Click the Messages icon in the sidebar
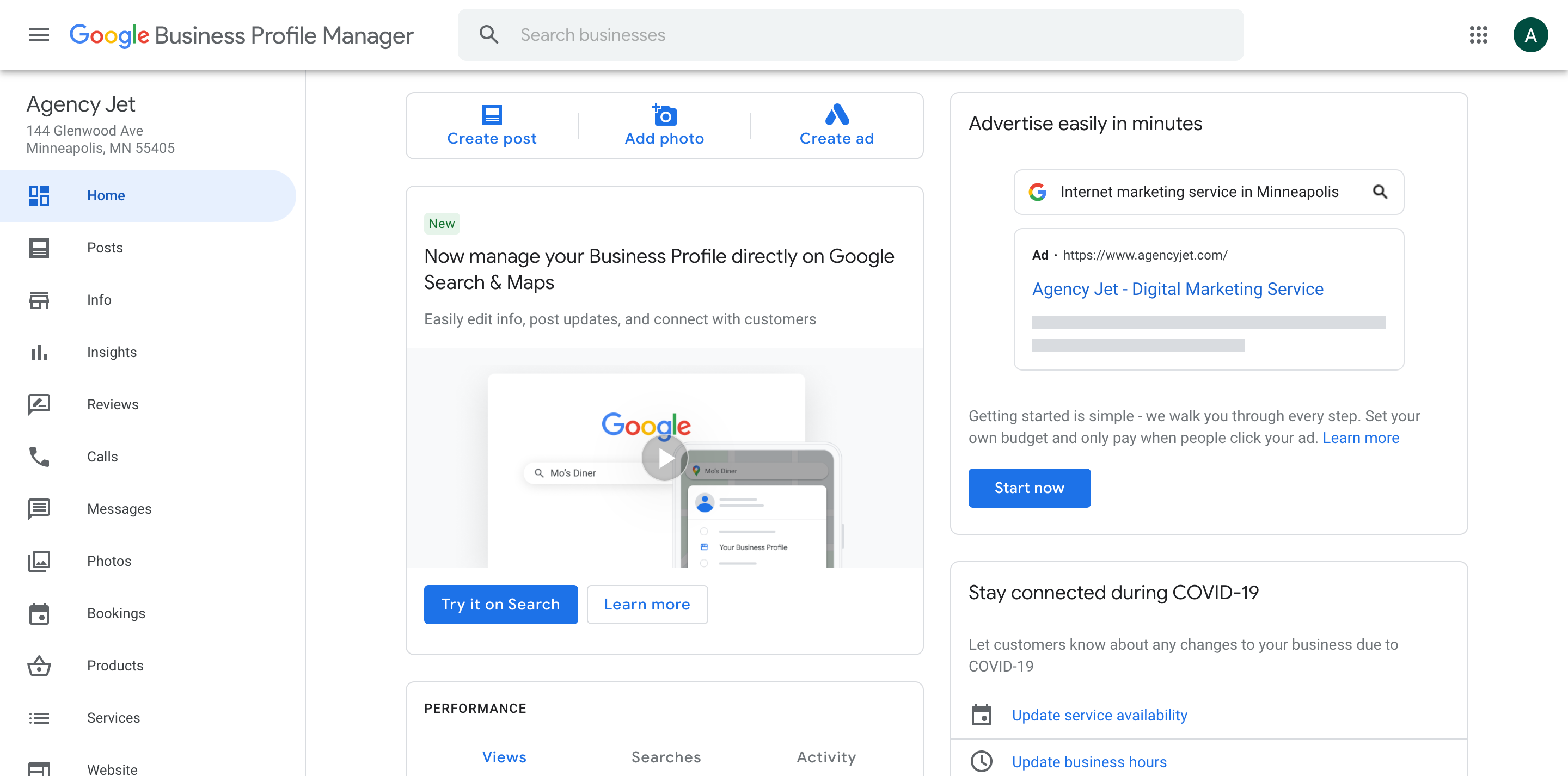This screenshot has width=1568, height=776. coord(39,509)
